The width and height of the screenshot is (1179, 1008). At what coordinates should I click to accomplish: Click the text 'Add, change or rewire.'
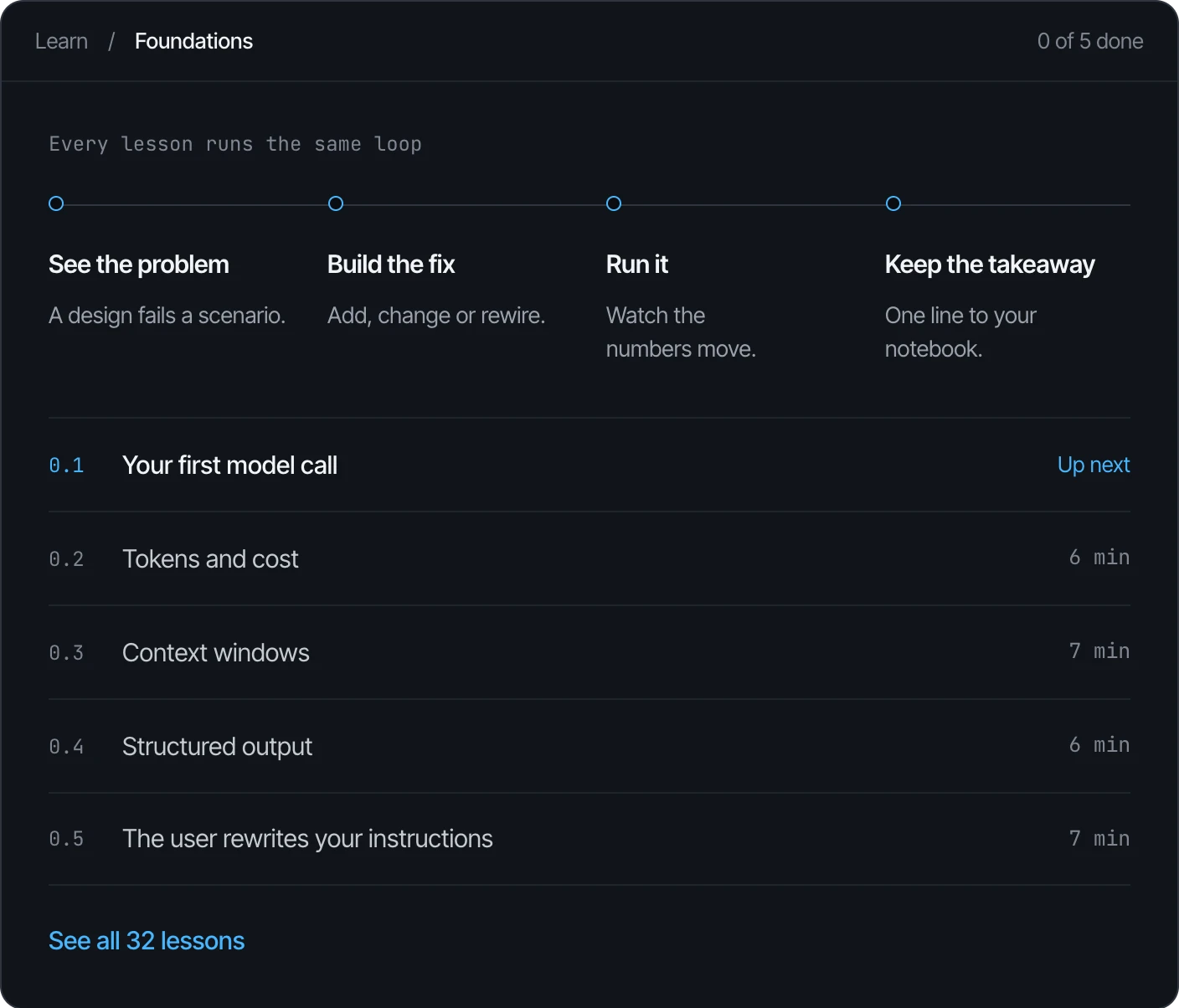436,316
